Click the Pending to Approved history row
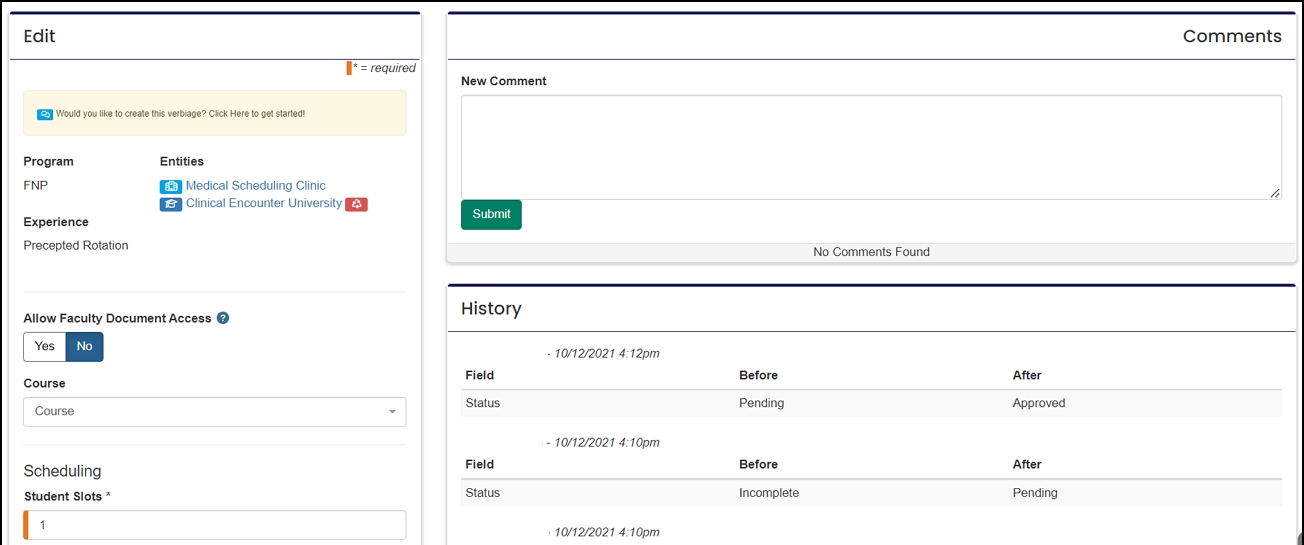Image resolution: width=1304 pixels, height=545 pixels. tap(870, 403)
